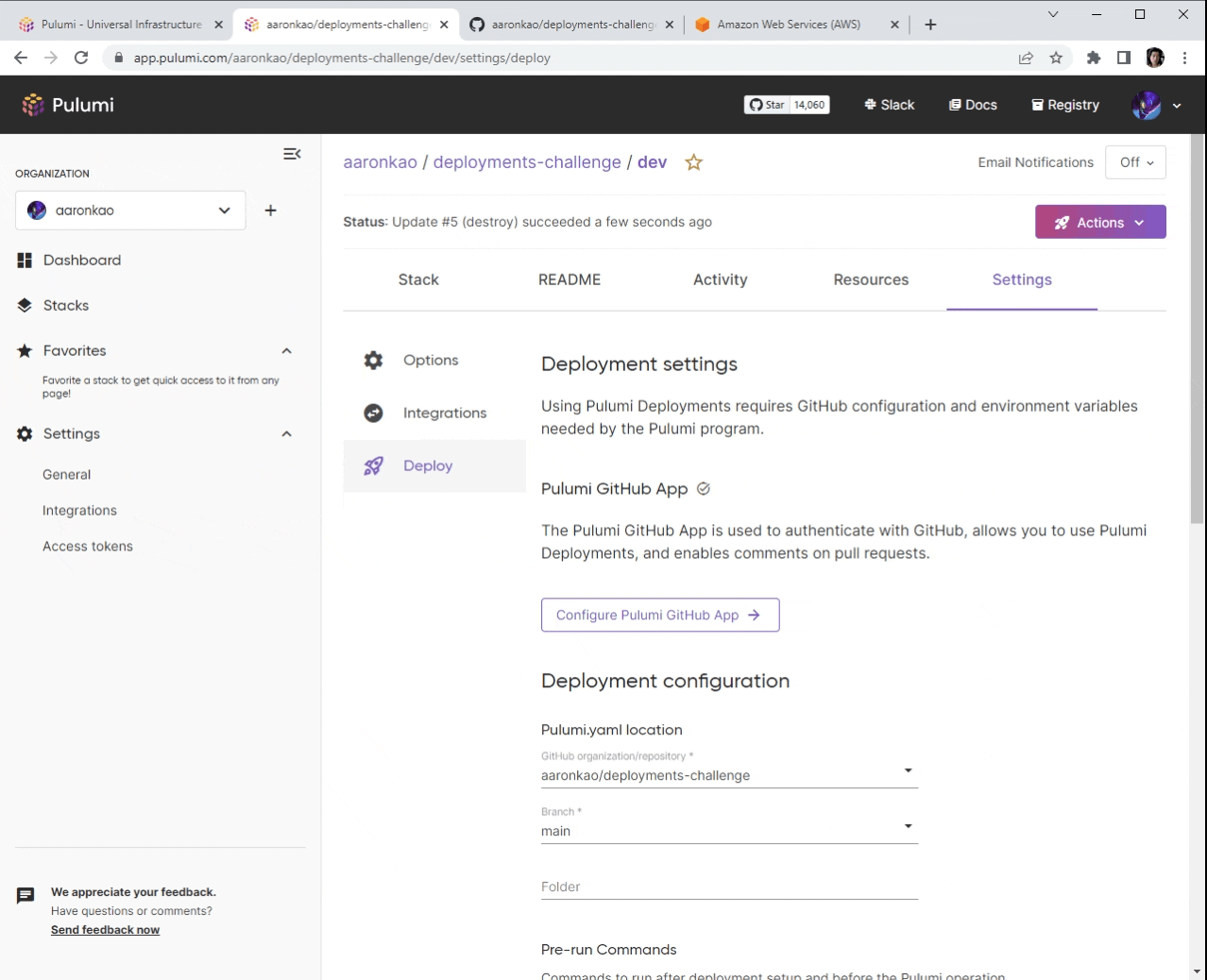Open Integrations under sidebar Settings
The height and width of the screenshot is (980, 1207).
click(79, 511)
